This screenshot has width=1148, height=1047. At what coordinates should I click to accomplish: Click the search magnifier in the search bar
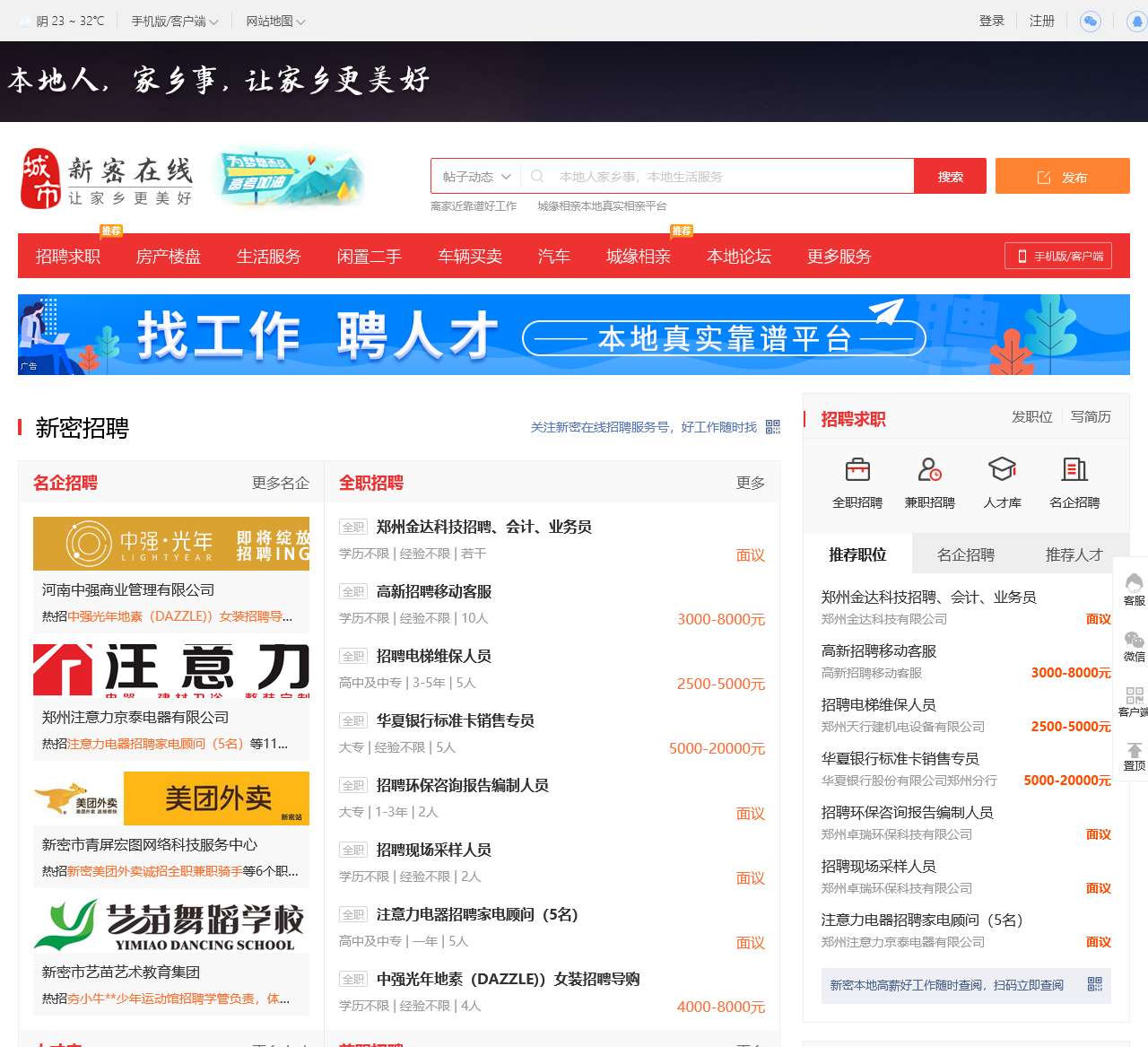click(x=538, y=176)
